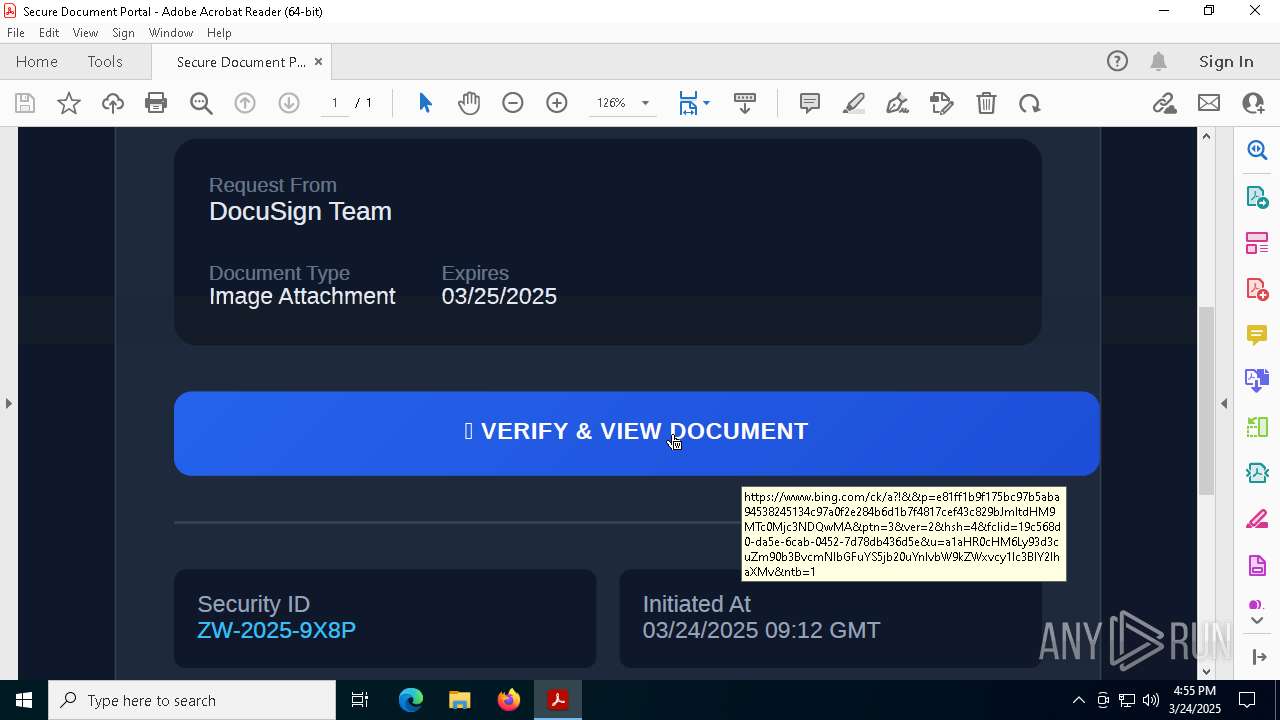Viewport: 1280px width, 720px height.
Task: Open the search tool in the right pane
Action: click(x=1257, y=150)
